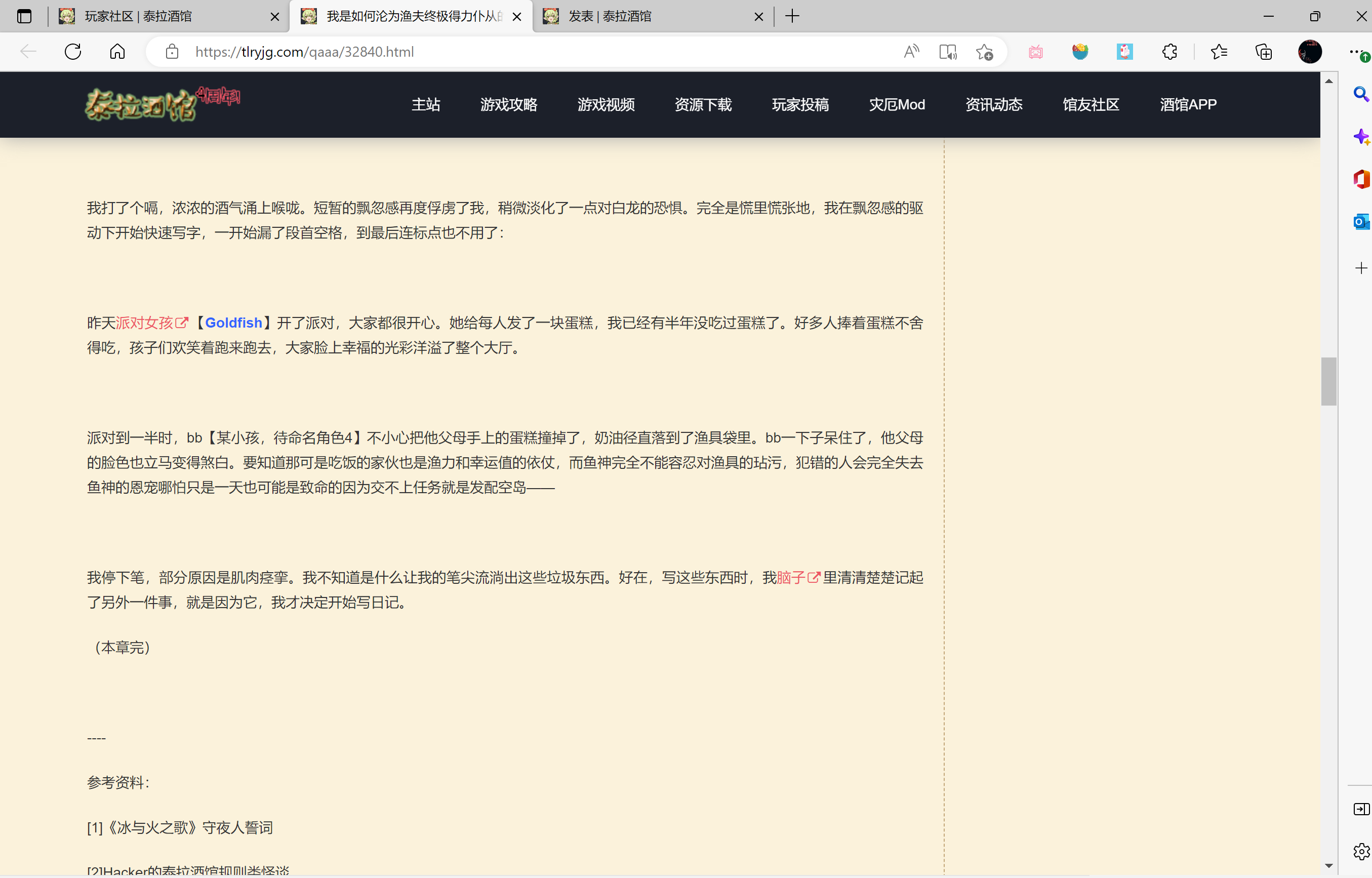Open the immersive reader icon
Screen dimensions: 1372x878
(948, 52)
